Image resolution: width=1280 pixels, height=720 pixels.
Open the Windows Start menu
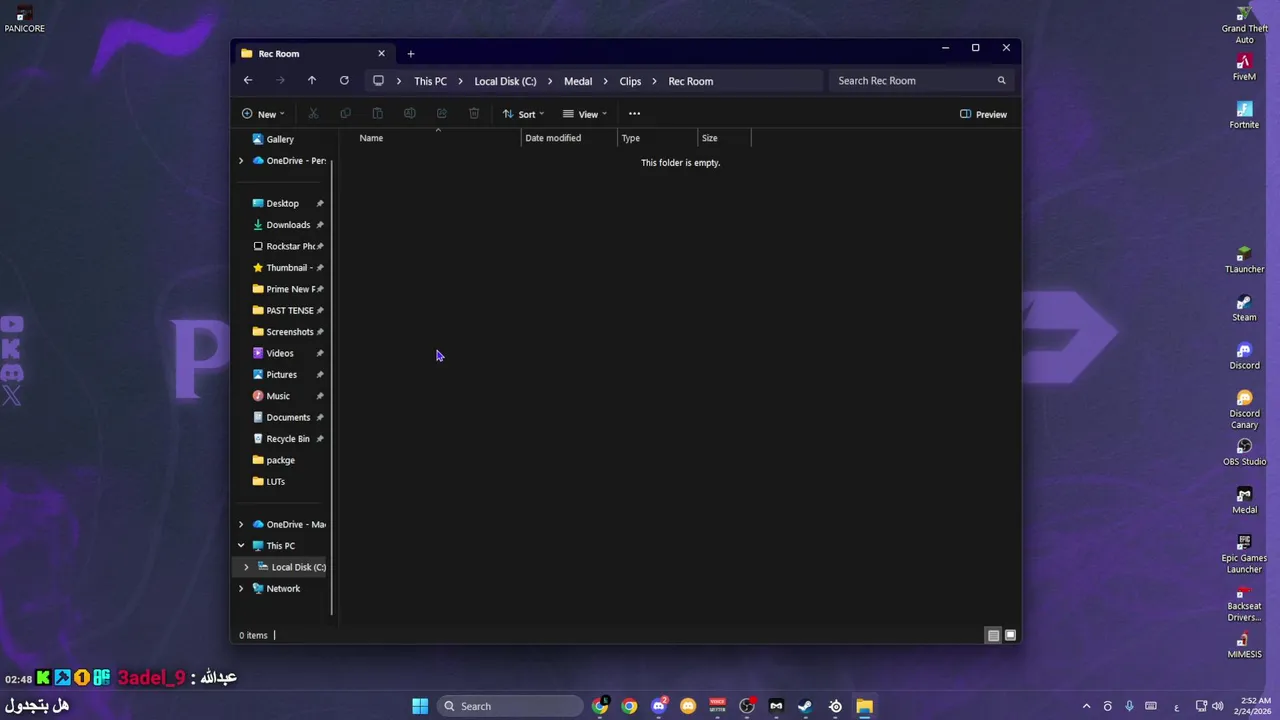click(420, 706)
